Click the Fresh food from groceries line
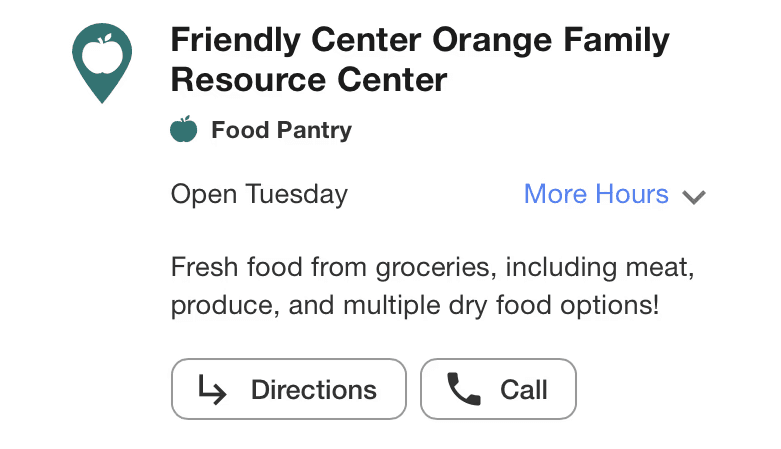 [x=432, y=268]
